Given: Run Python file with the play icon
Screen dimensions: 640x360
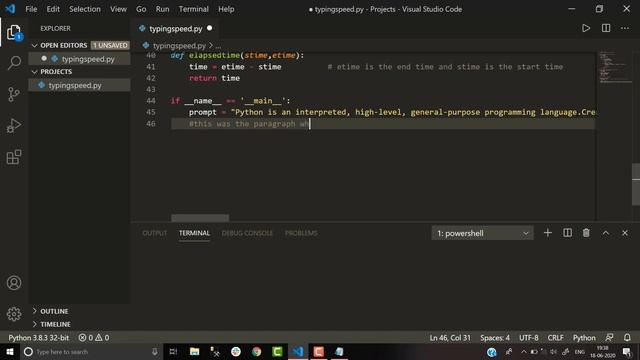Looking at the screenshot, I should [x=586, y=28].
